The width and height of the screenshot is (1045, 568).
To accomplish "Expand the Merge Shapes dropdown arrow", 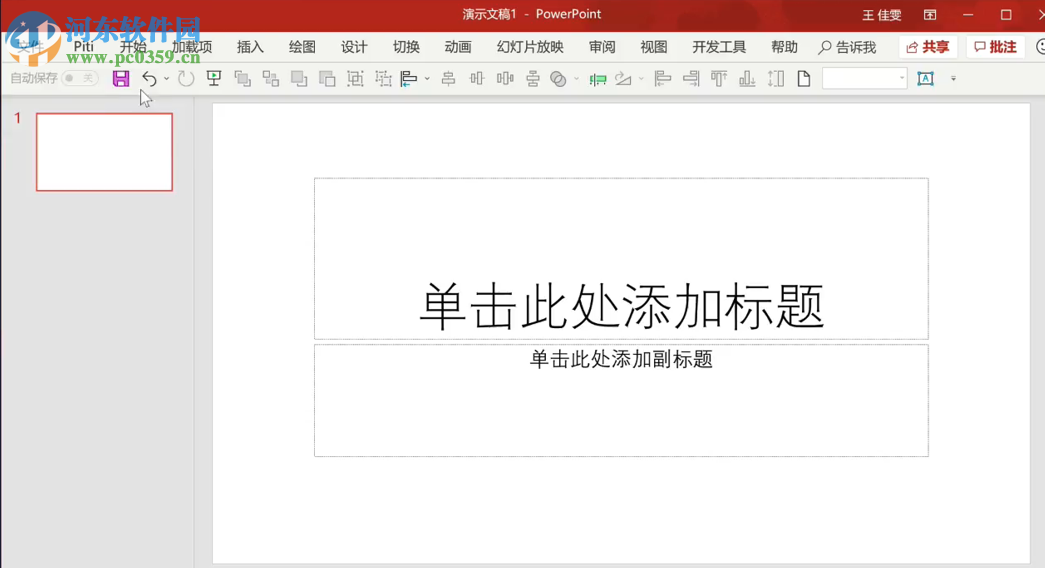I will (x=576, y=79).
